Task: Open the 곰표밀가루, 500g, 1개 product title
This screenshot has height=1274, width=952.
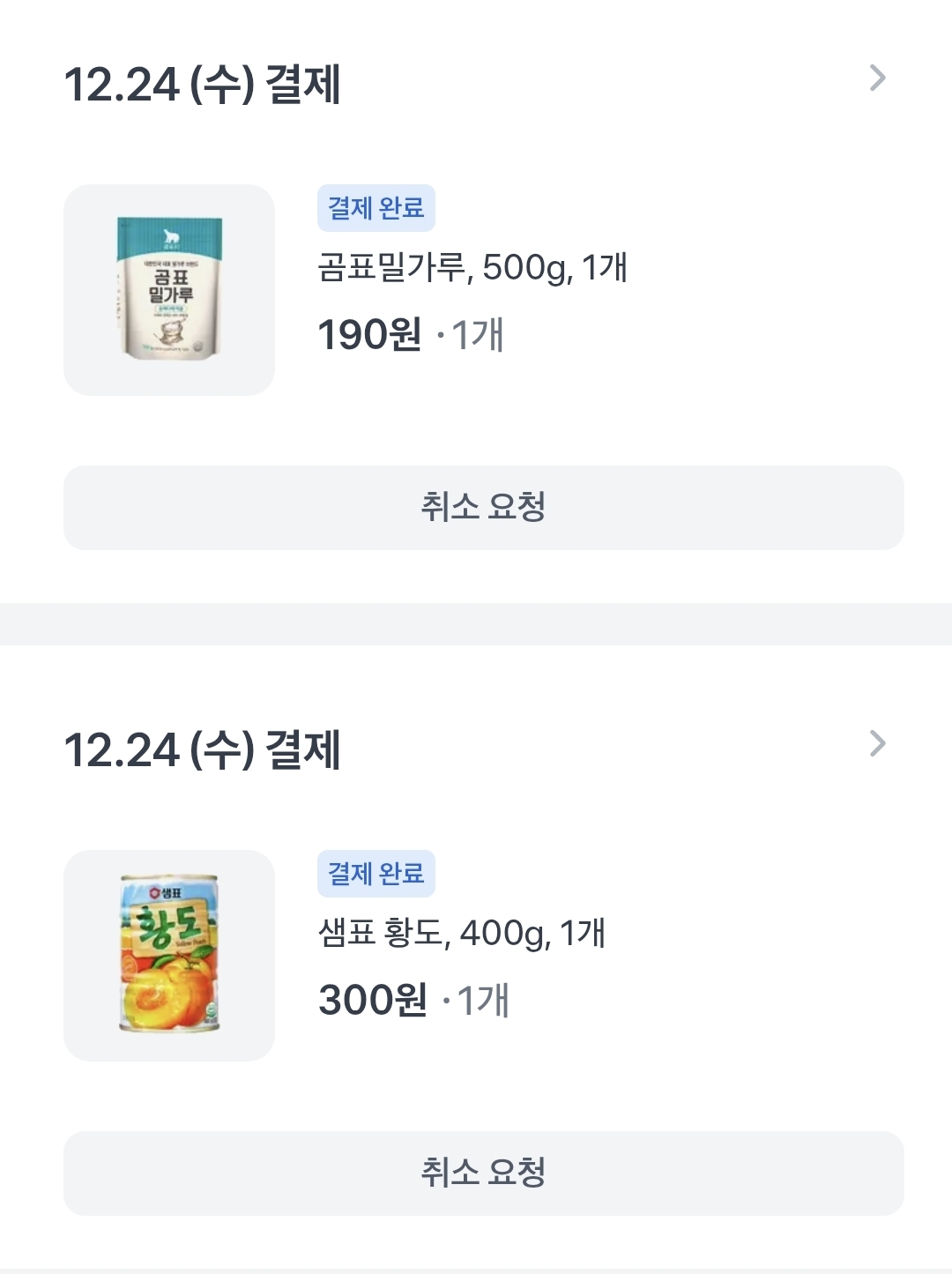Action: tap(472, 267)
